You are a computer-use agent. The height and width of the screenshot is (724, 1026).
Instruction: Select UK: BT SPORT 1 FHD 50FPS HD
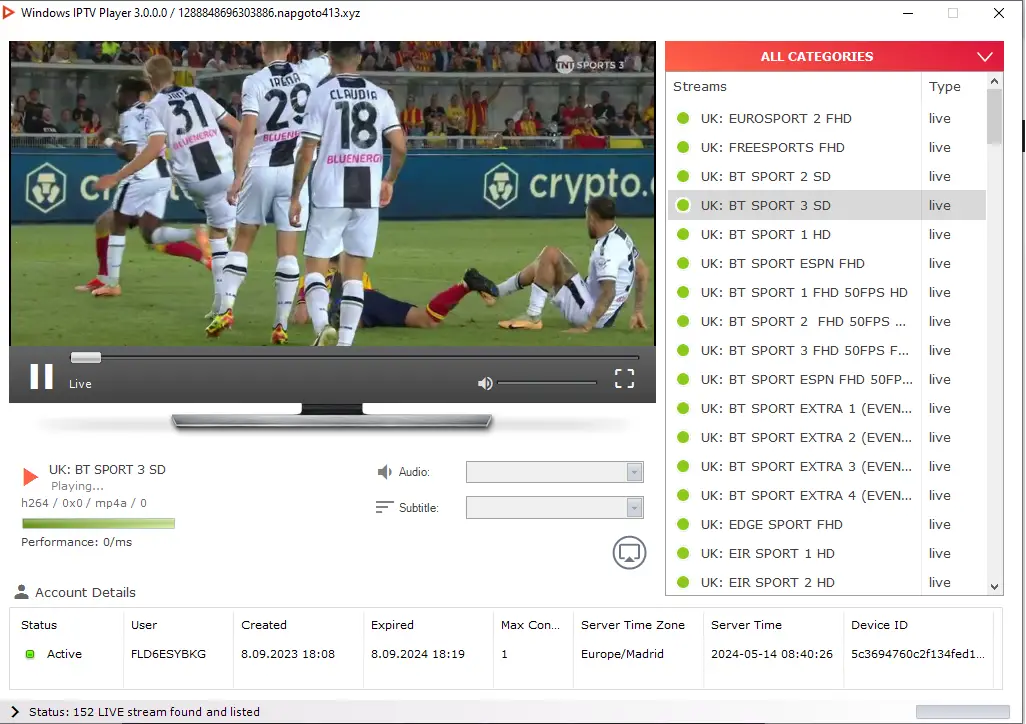[x=826, y=293]
